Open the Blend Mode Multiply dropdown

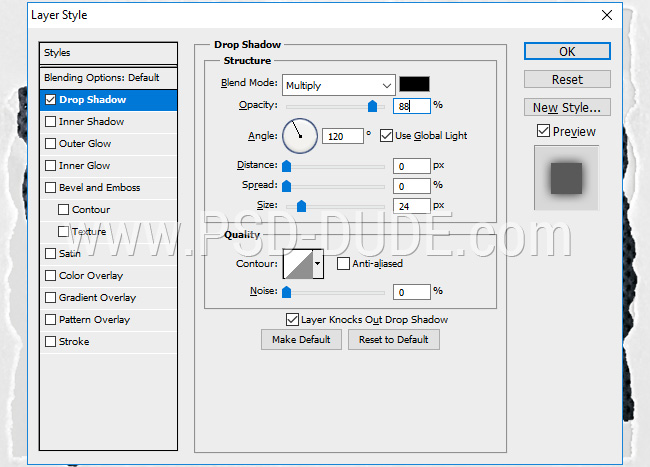(338, 86)
